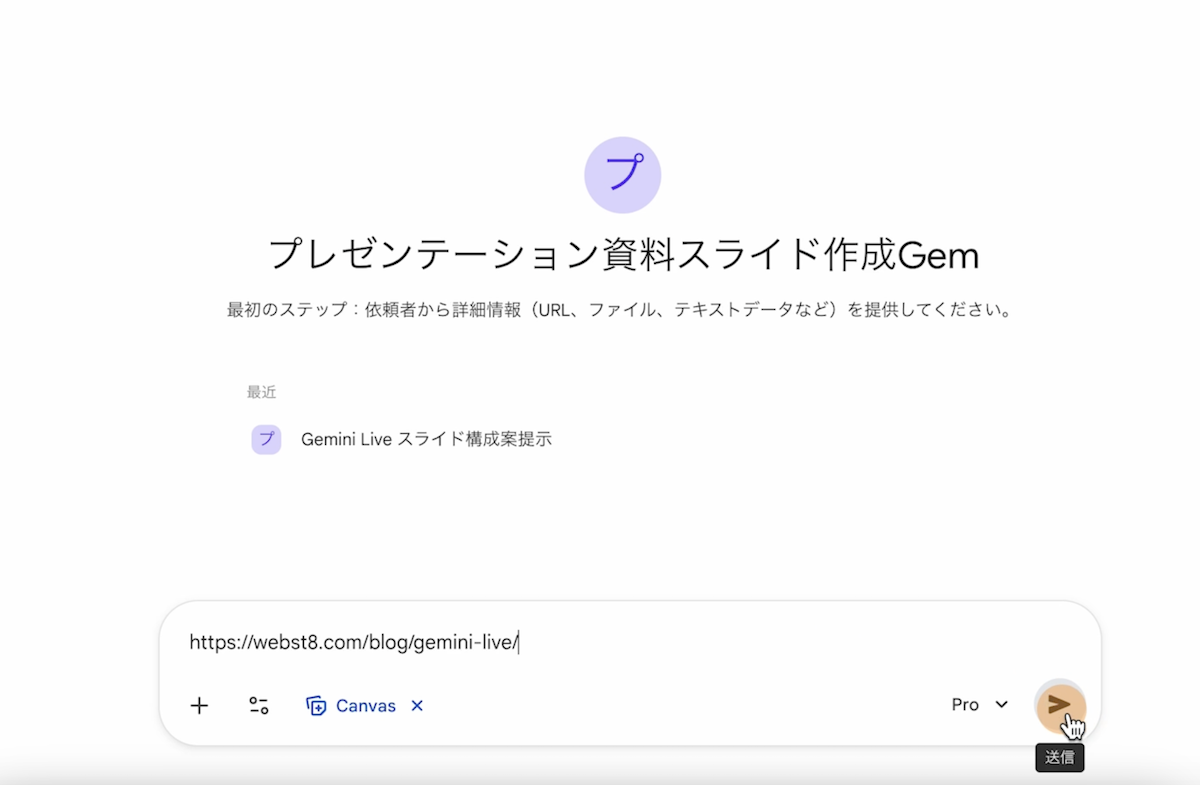Click the 最近 section label
Viewport: 1200px width, 785px height.
(262, 392)
